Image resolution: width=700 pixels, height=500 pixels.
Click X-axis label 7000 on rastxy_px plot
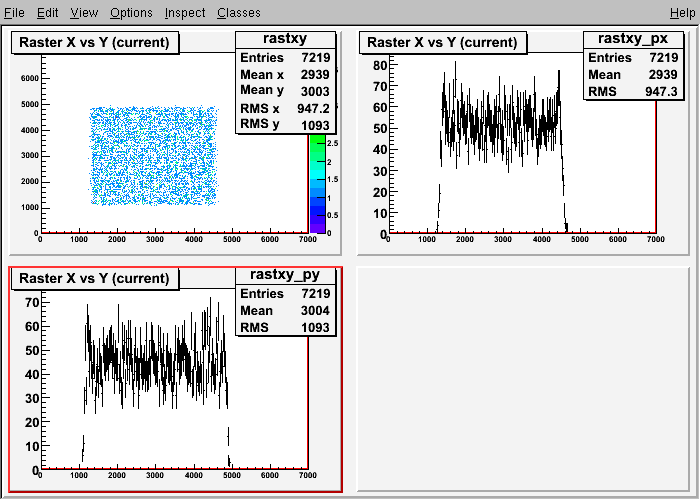[x=655, y=239]
